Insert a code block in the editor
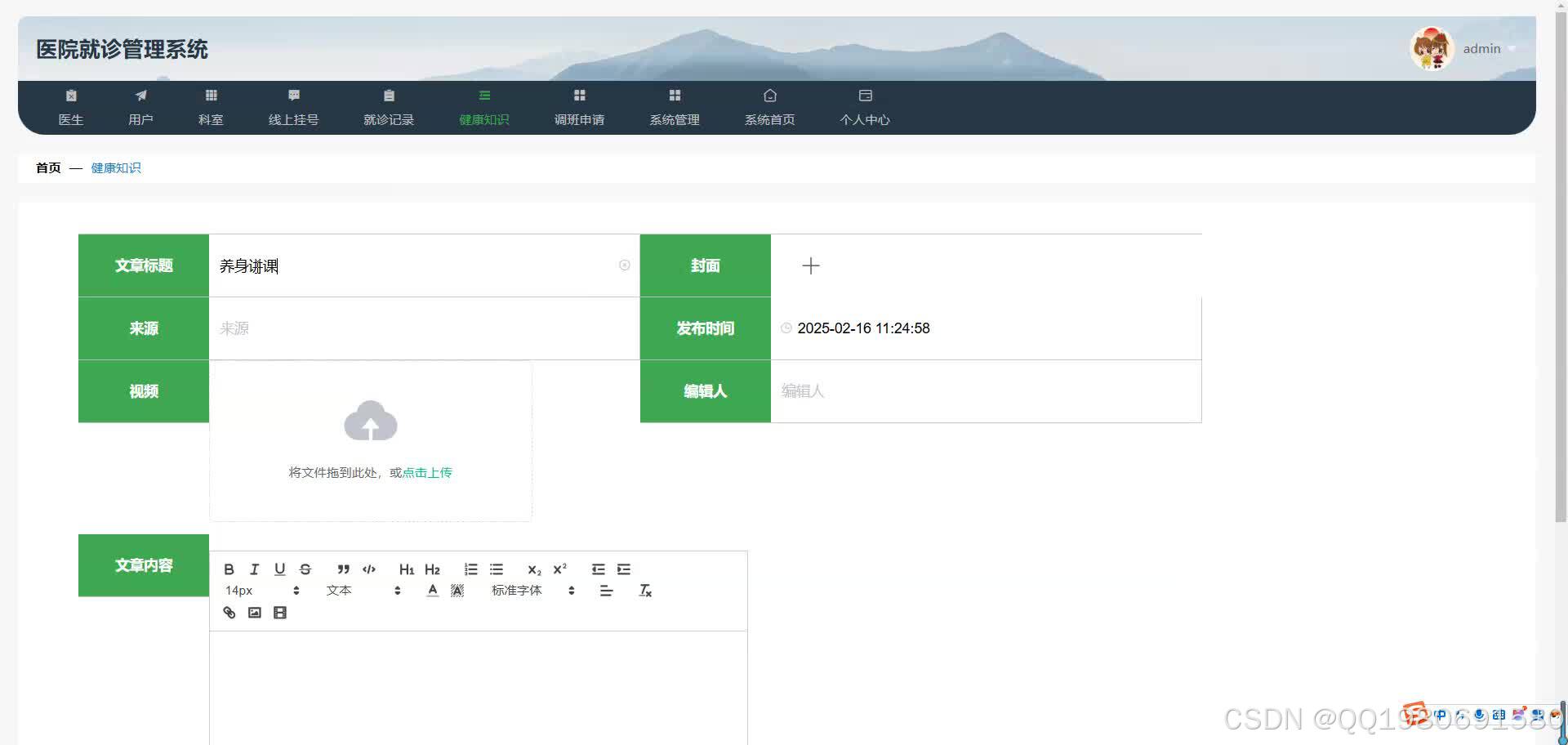The image size is (1568, 745). (x=368, y=569)
